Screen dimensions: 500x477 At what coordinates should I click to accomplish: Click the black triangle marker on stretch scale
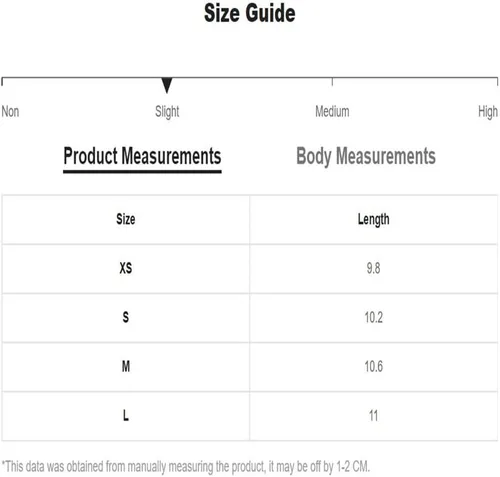tap(167, 85)
